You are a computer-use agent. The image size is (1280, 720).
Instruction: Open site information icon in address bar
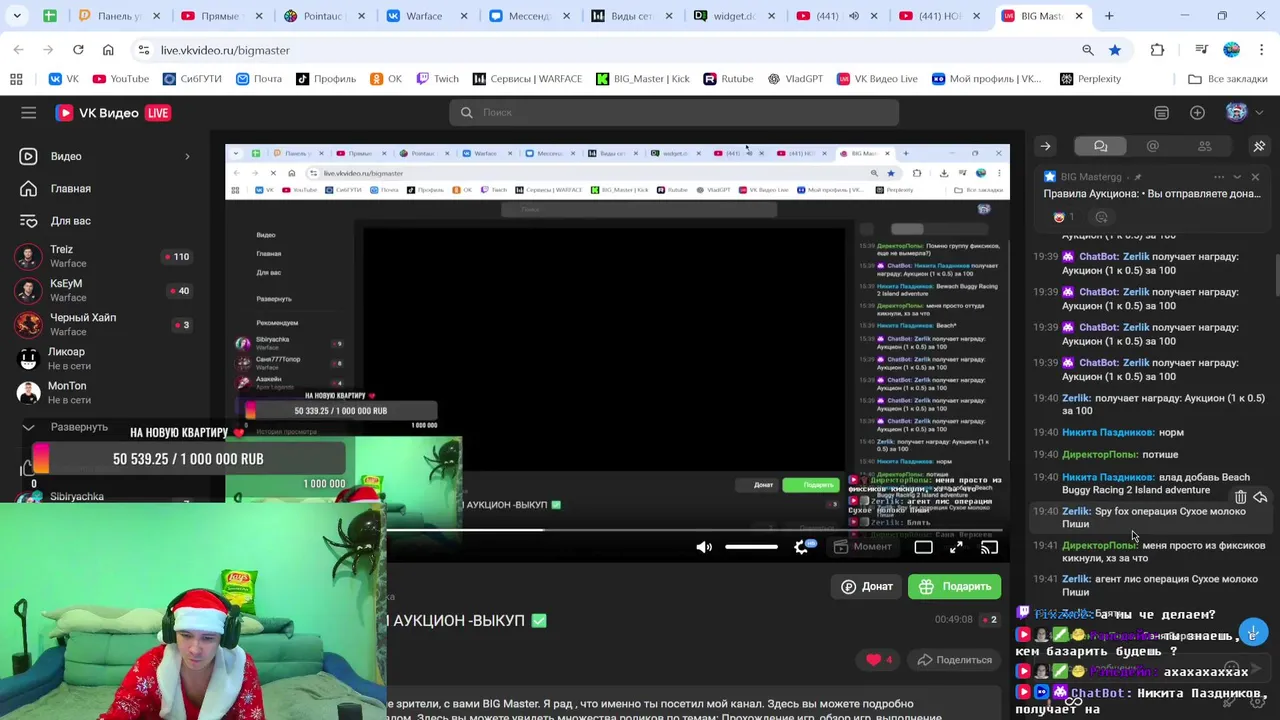click(144, 50)
